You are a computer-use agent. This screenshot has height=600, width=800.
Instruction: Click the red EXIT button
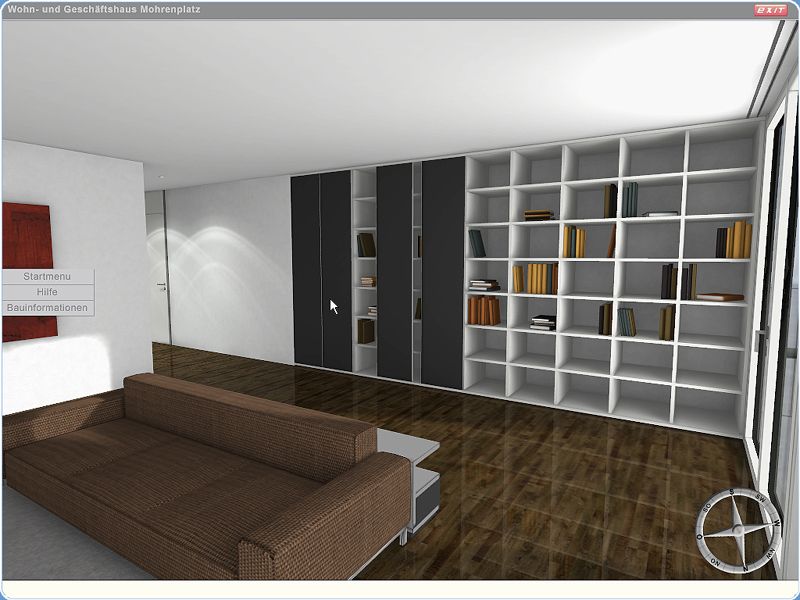[x=769, y=9]
